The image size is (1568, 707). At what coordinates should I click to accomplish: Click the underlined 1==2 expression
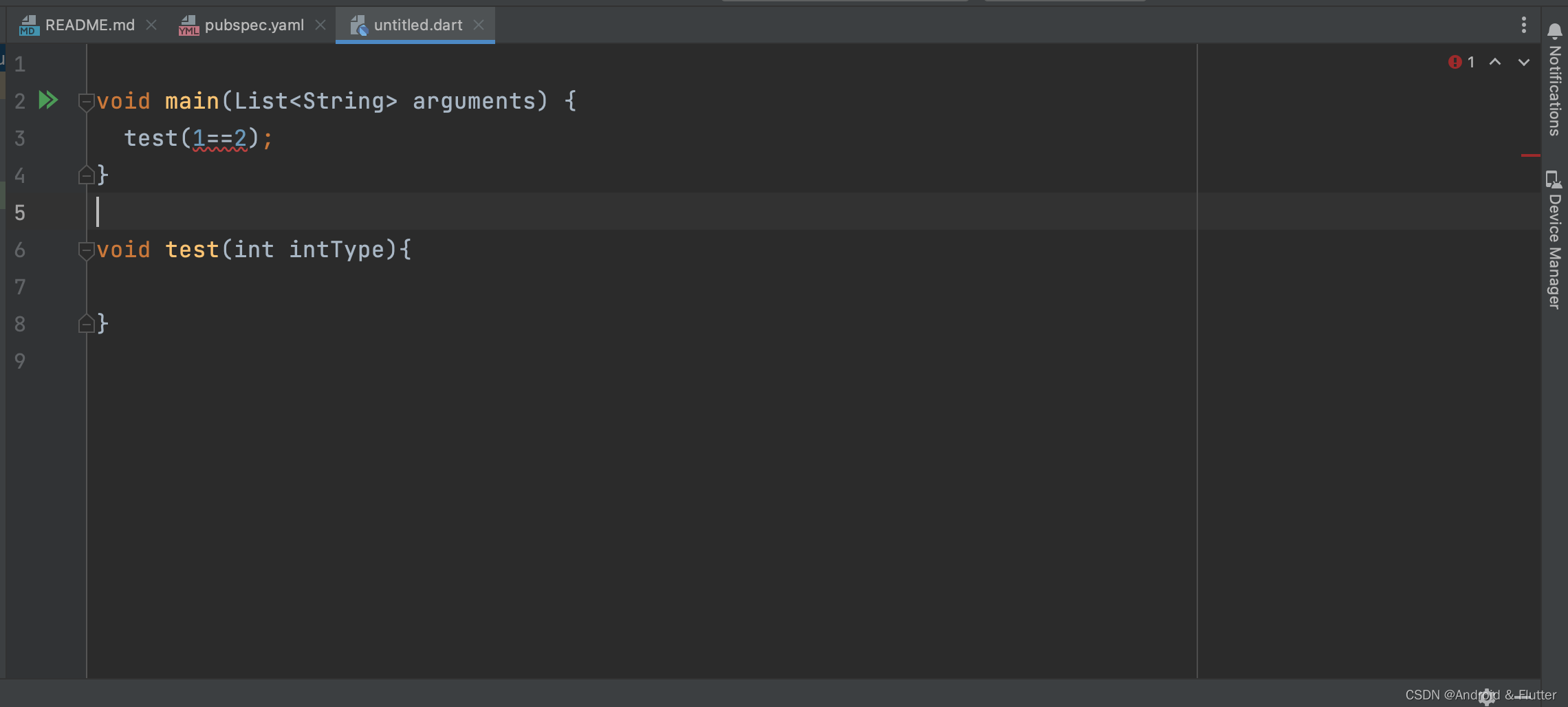click(220, 138)
